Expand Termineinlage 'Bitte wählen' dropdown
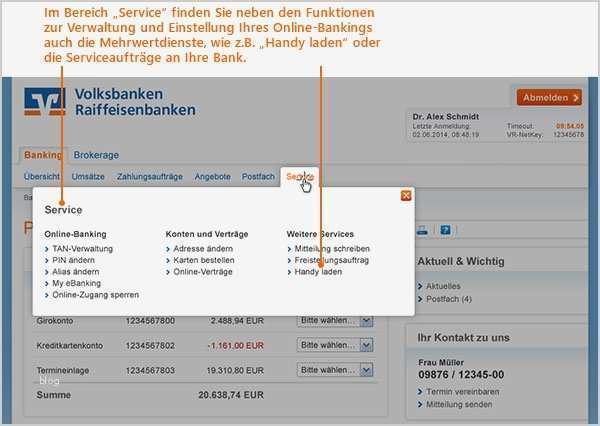This screenshot has height=426, width=600. pos(335,370)
